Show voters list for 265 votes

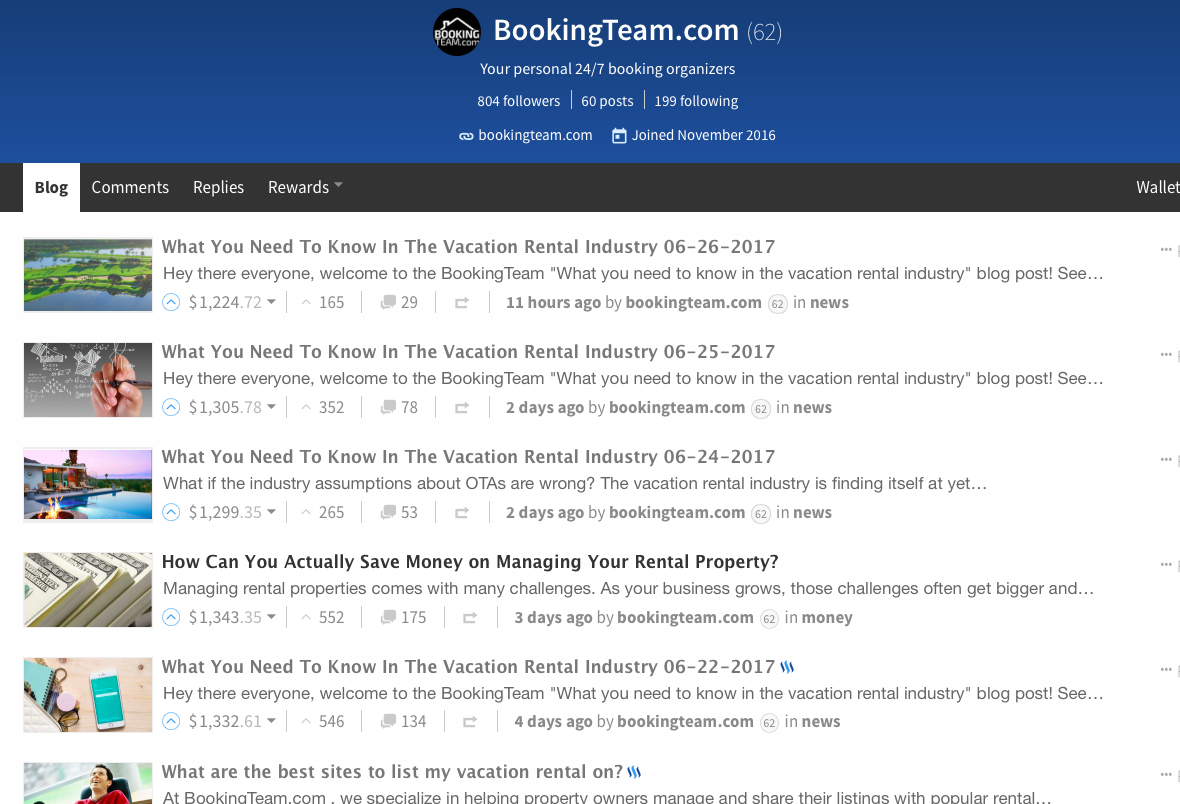[331, 513]
